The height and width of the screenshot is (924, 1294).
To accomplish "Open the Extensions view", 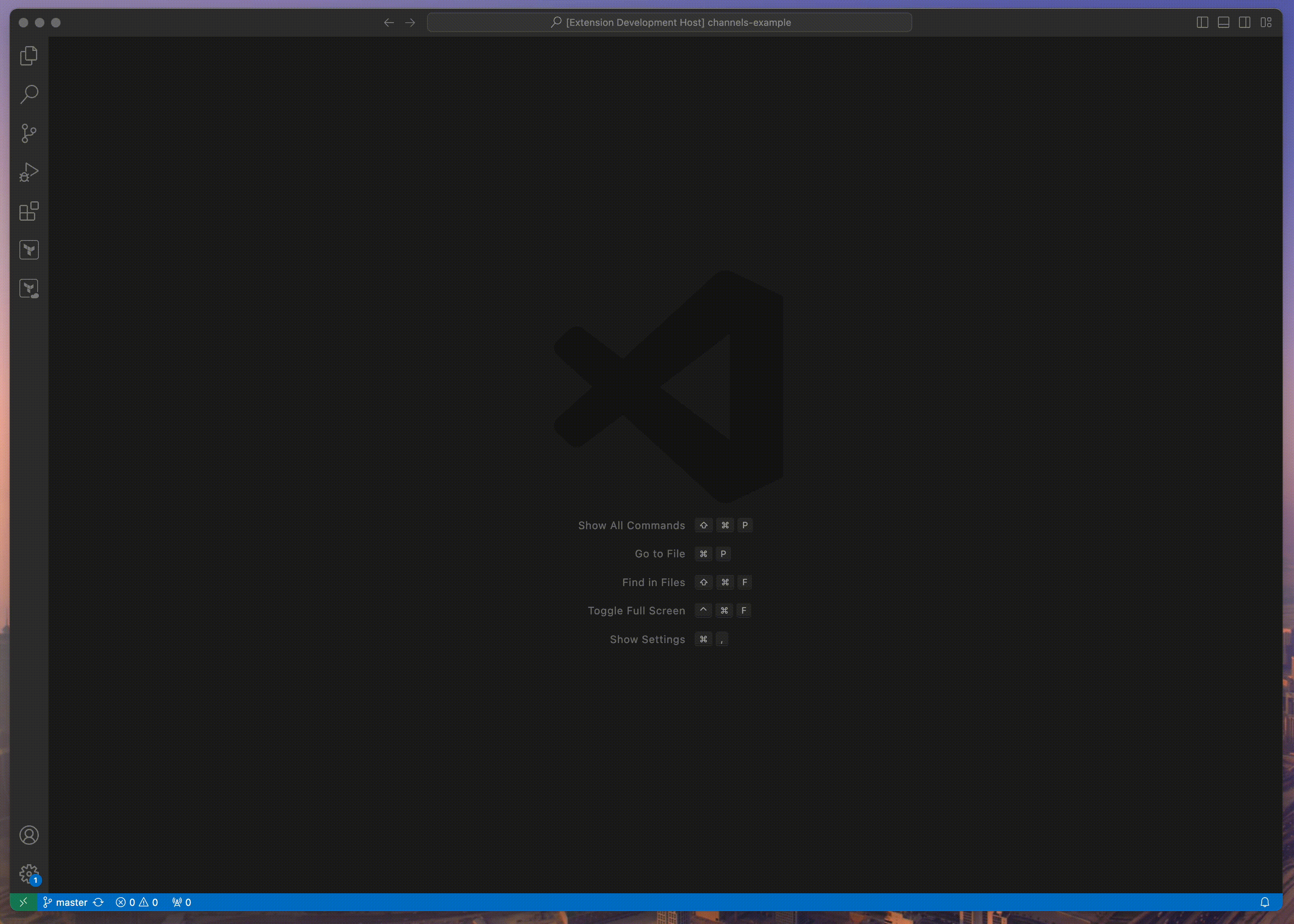I will coord(29,211).
